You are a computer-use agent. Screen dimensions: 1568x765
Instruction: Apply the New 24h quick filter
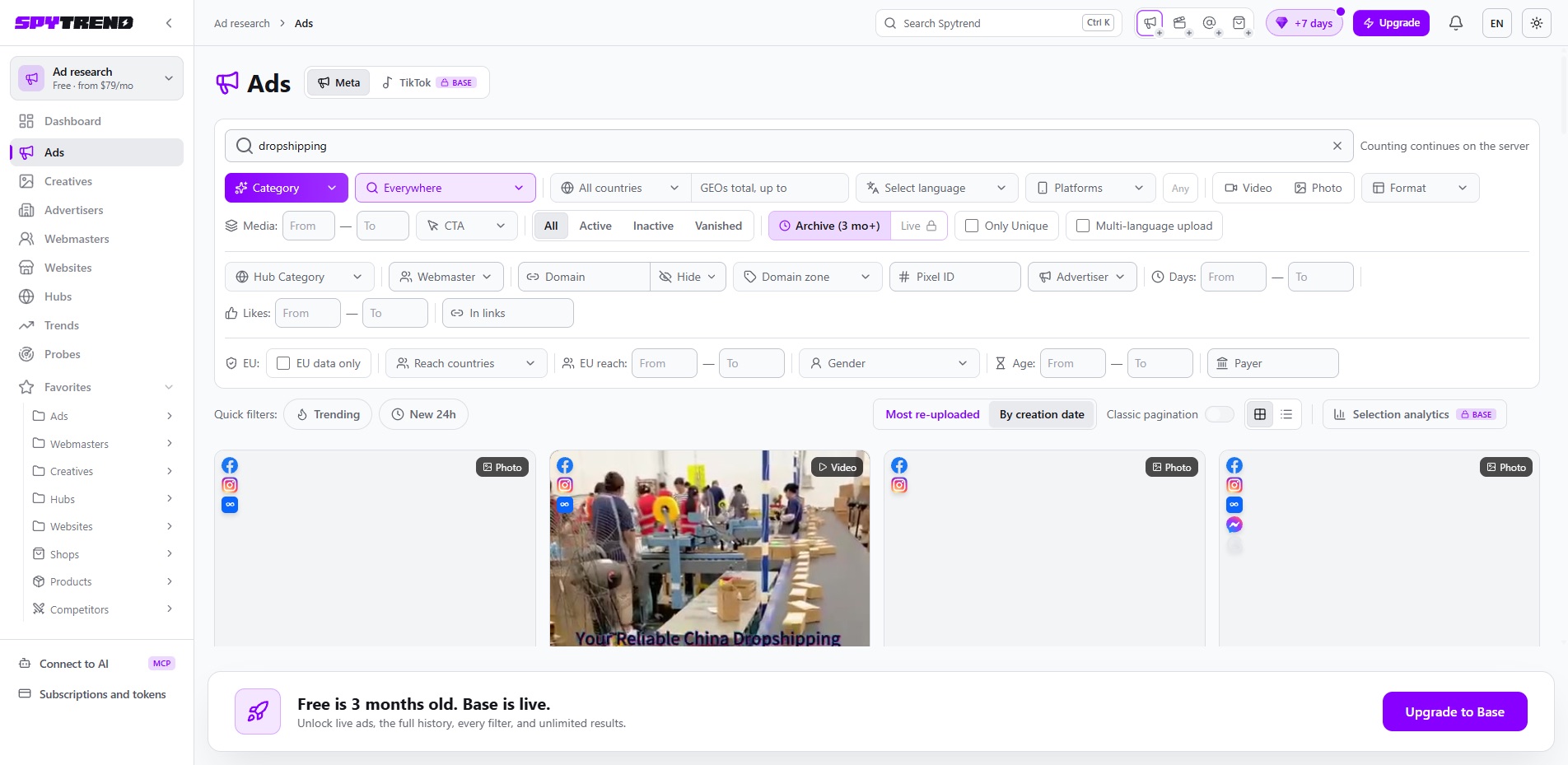423,414
